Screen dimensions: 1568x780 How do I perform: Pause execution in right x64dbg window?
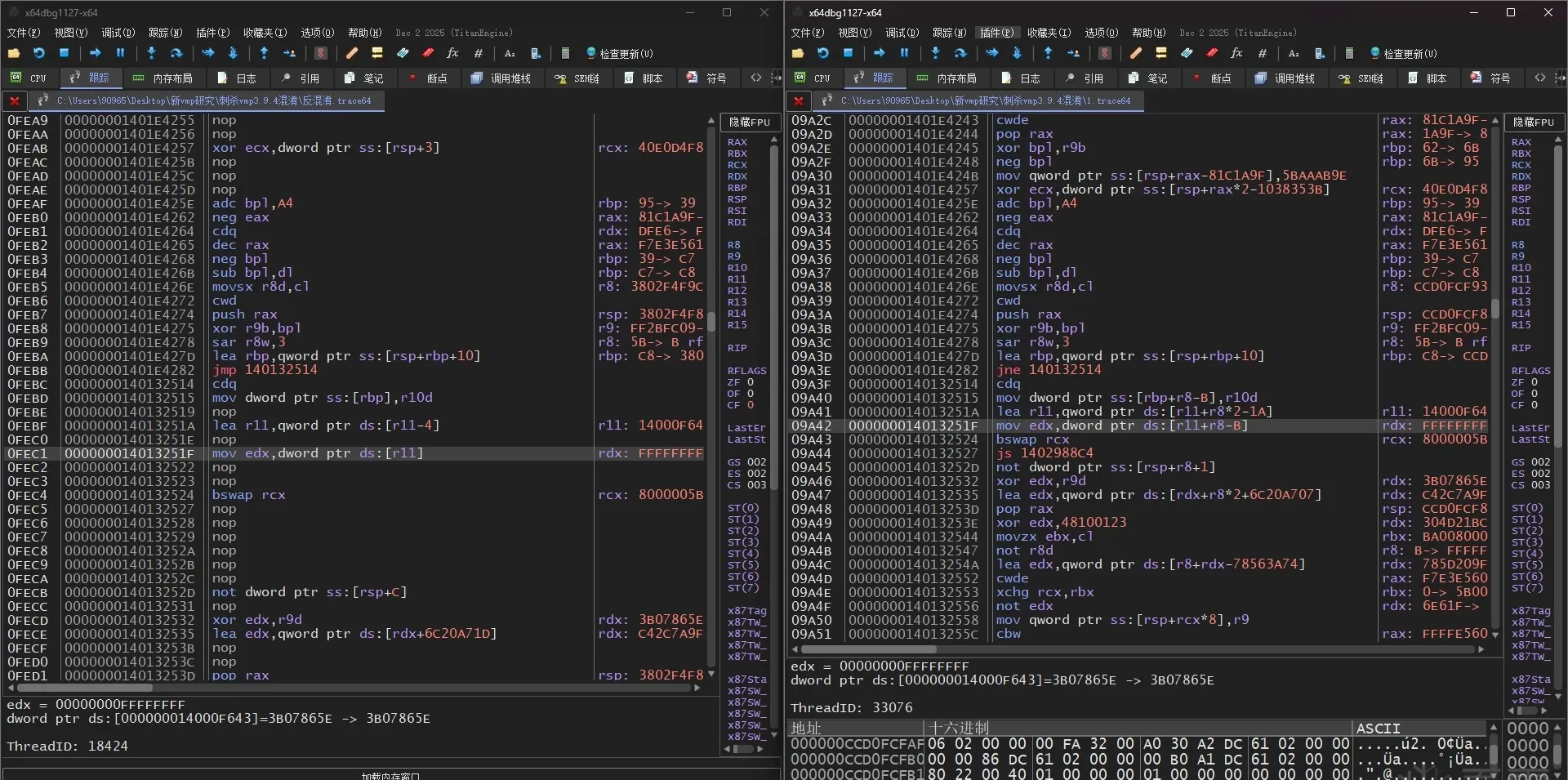click(905, 53)
